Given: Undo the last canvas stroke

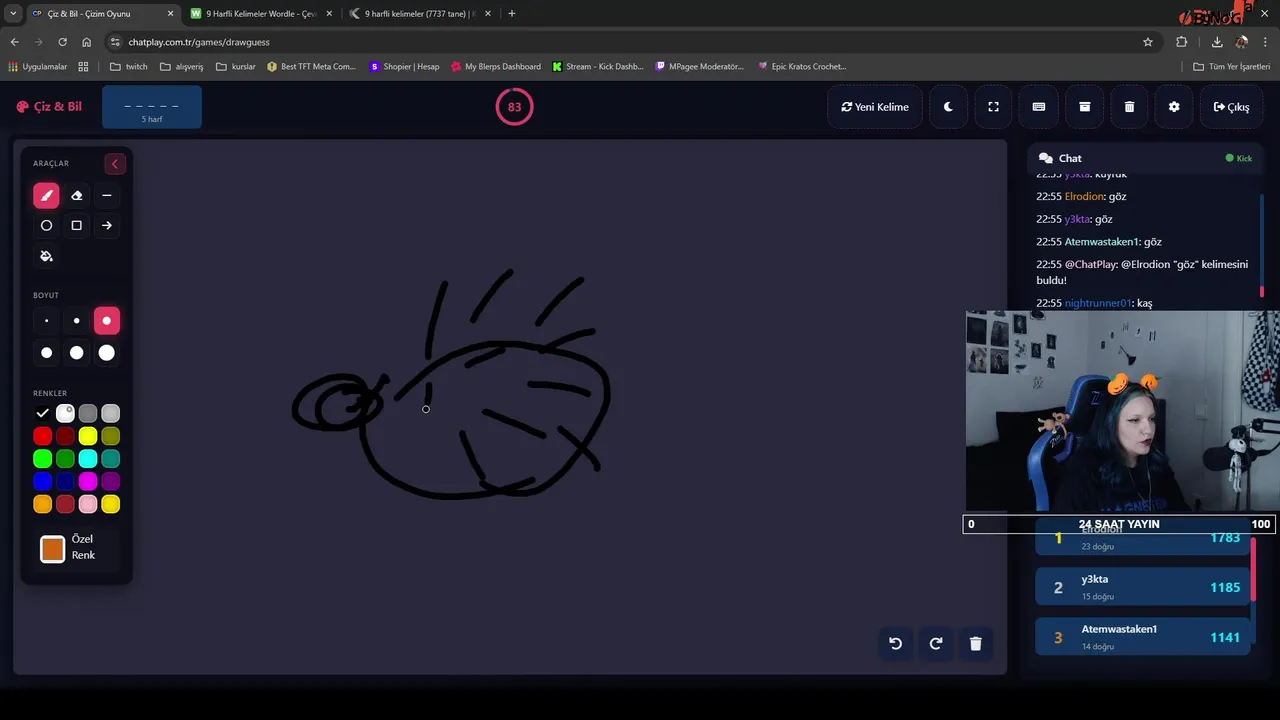Looking at the screenshot, I should click(895, 644).
